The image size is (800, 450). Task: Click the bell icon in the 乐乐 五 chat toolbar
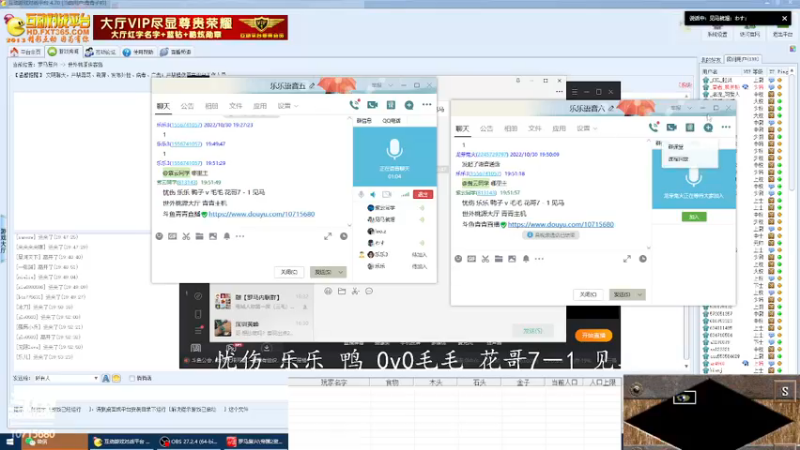[227, 236]
